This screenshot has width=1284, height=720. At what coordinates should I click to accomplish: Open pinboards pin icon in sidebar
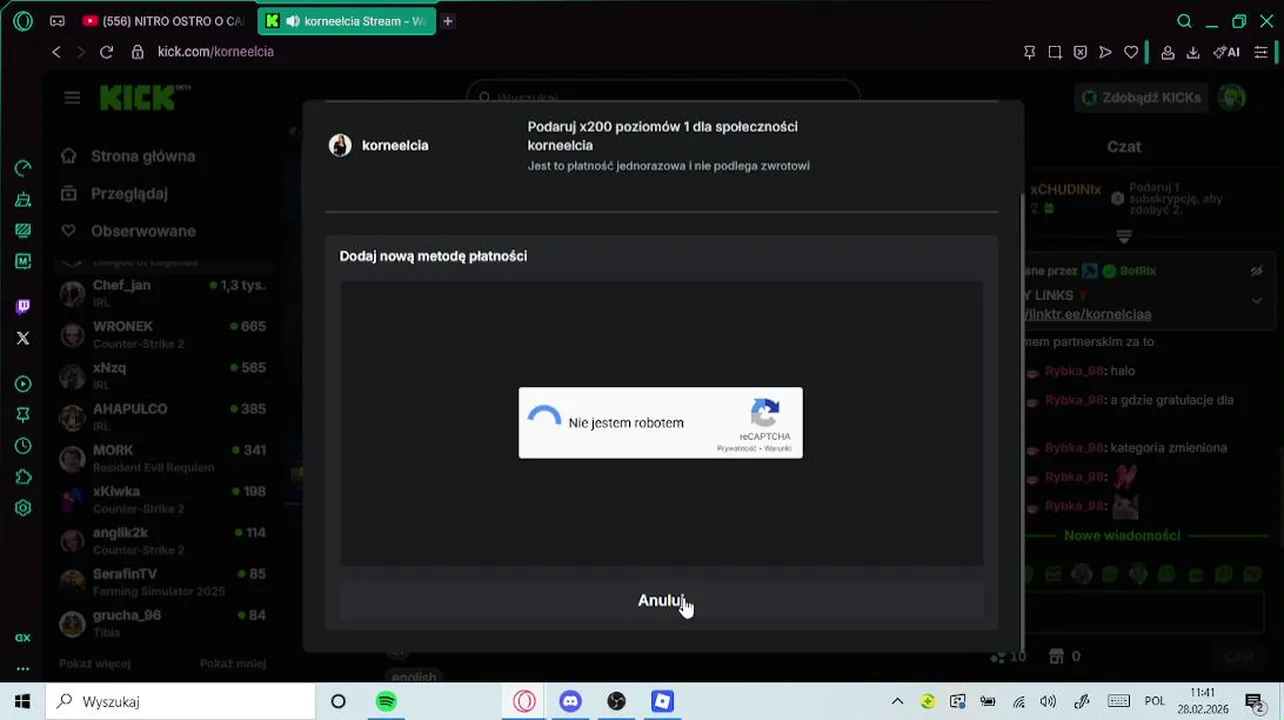[x=23, y=415]
